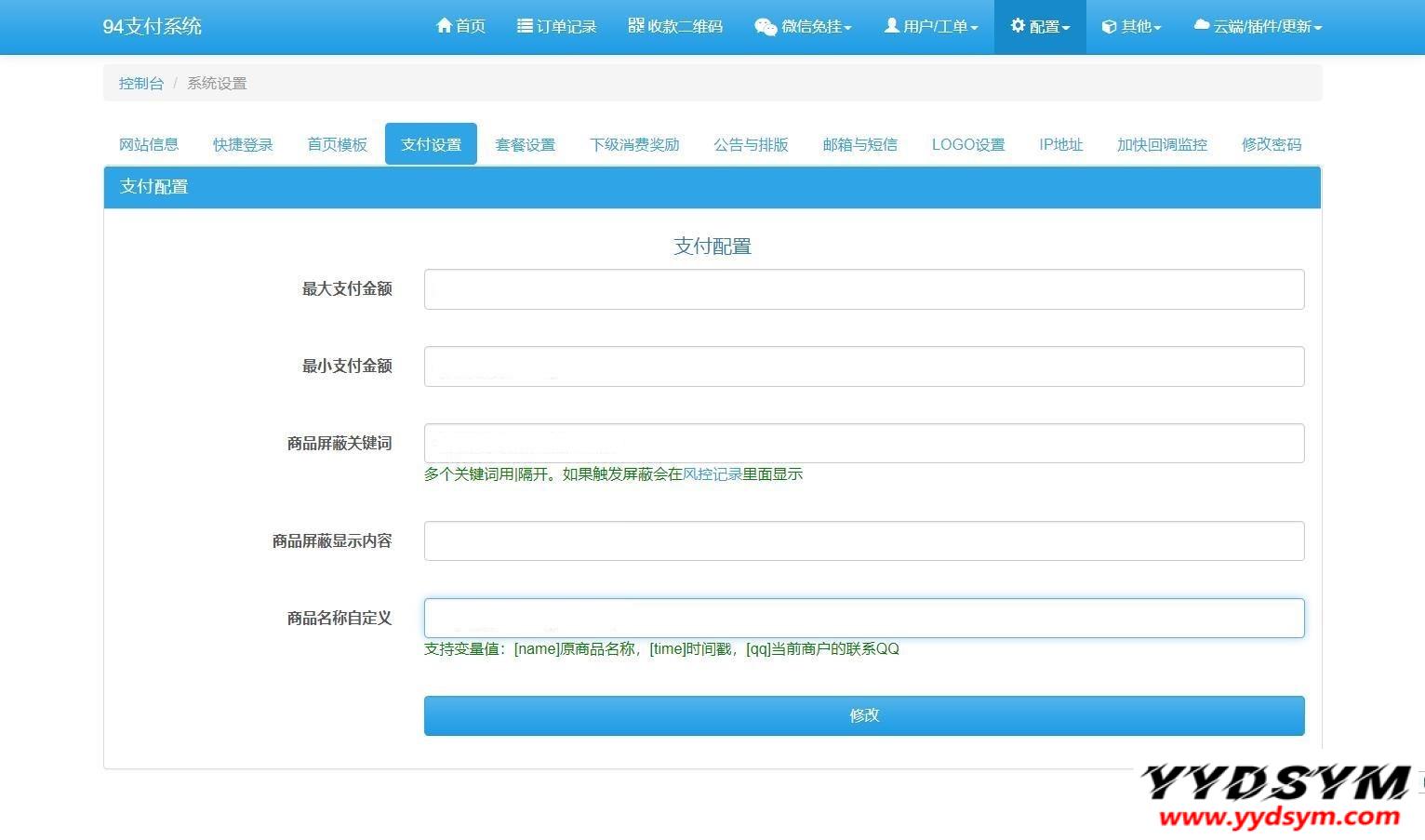Click the gear icon for 配置

click(x=1018, y=26)
